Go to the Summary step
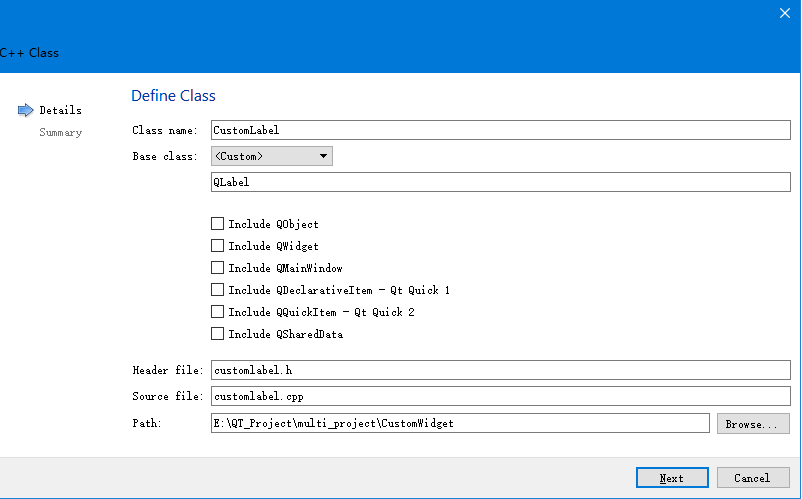Viewport: 802px width, 499px height. click(x=60, y=132)
